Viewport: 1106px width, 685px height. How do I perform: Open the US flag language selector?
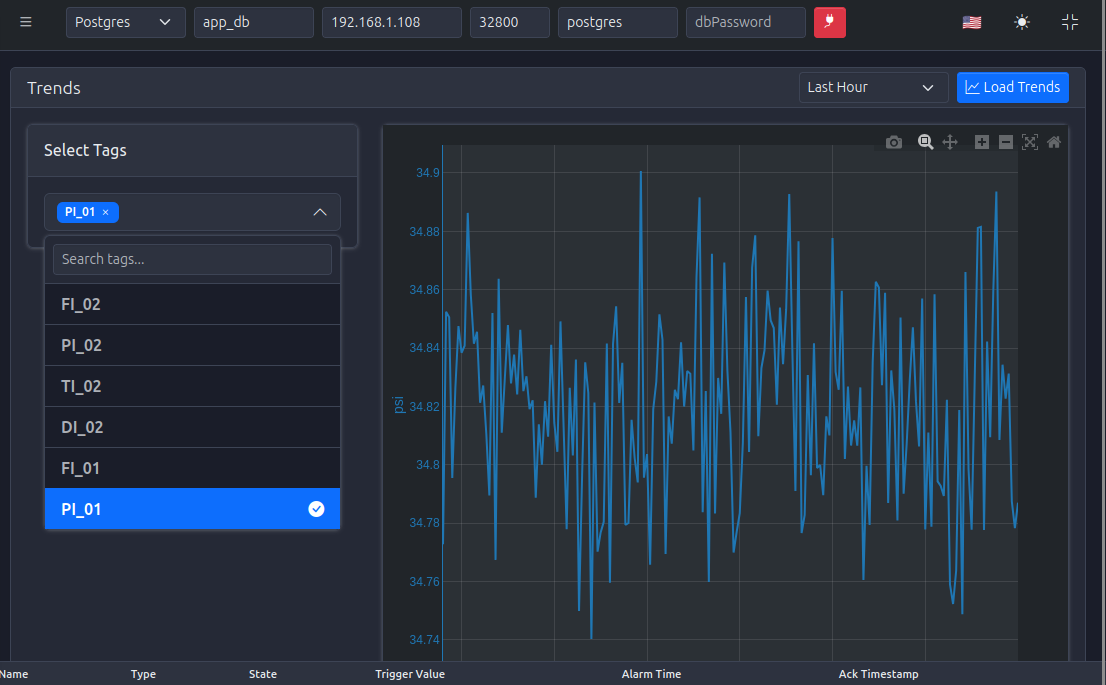point(971,23)
